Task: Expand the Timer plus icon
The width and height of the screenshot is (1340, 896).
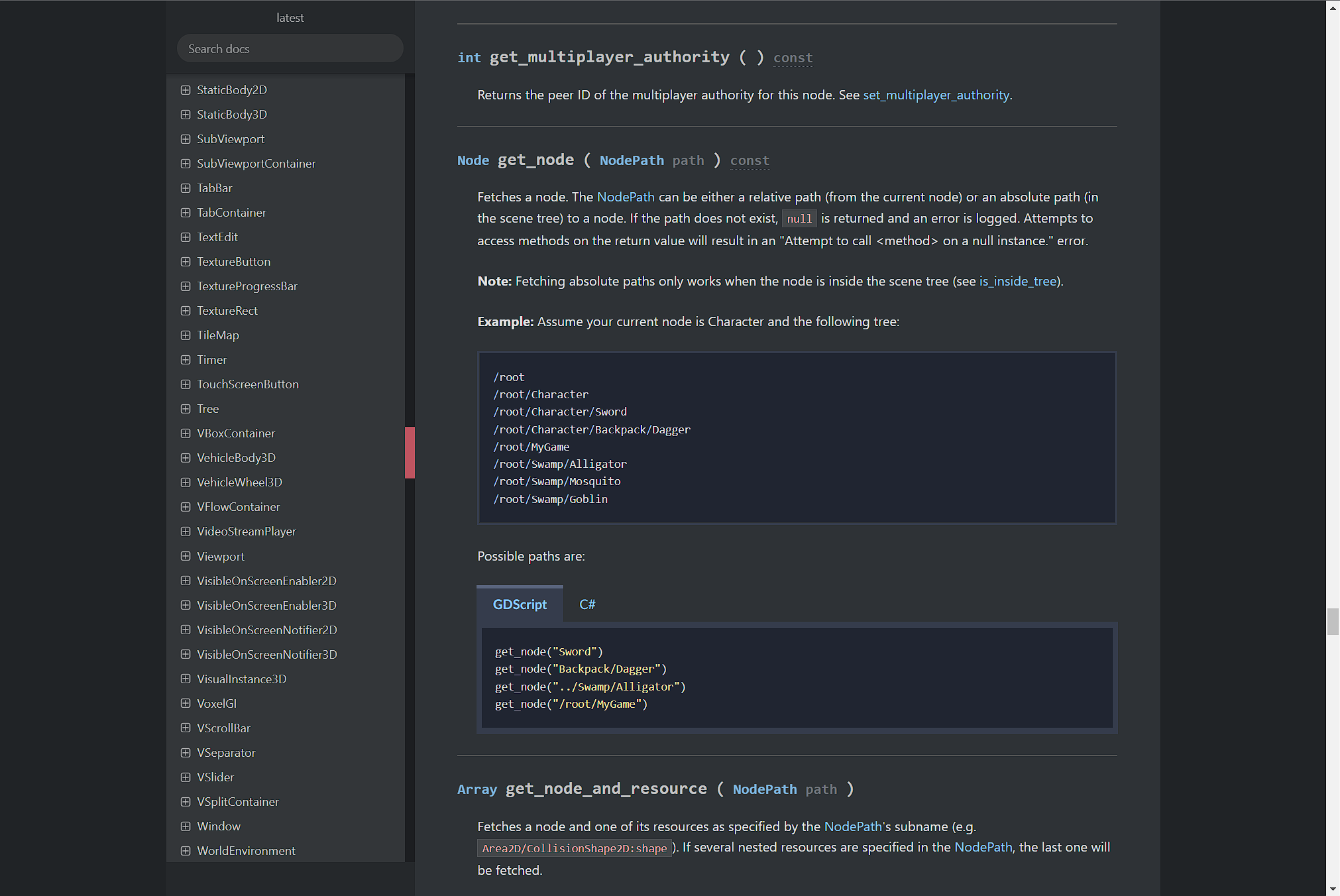Action: [186, 360]
